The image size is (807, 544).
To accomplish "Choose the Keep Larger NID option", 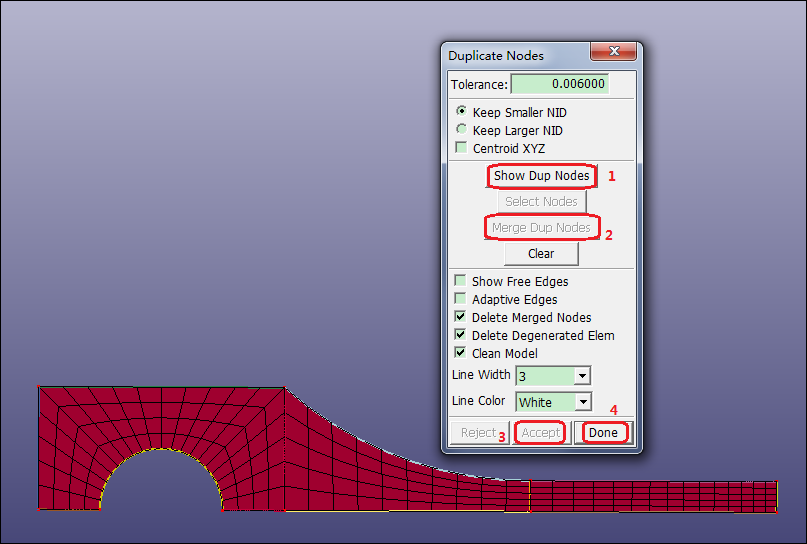I will click(x=461, y=130).
